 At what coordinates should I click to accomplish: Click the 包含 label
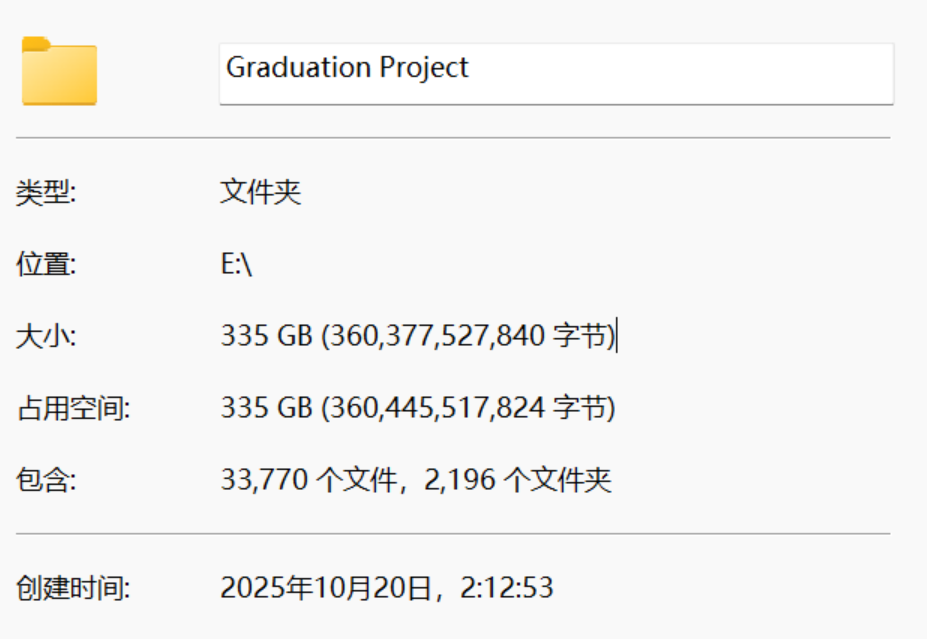(46, 480)
